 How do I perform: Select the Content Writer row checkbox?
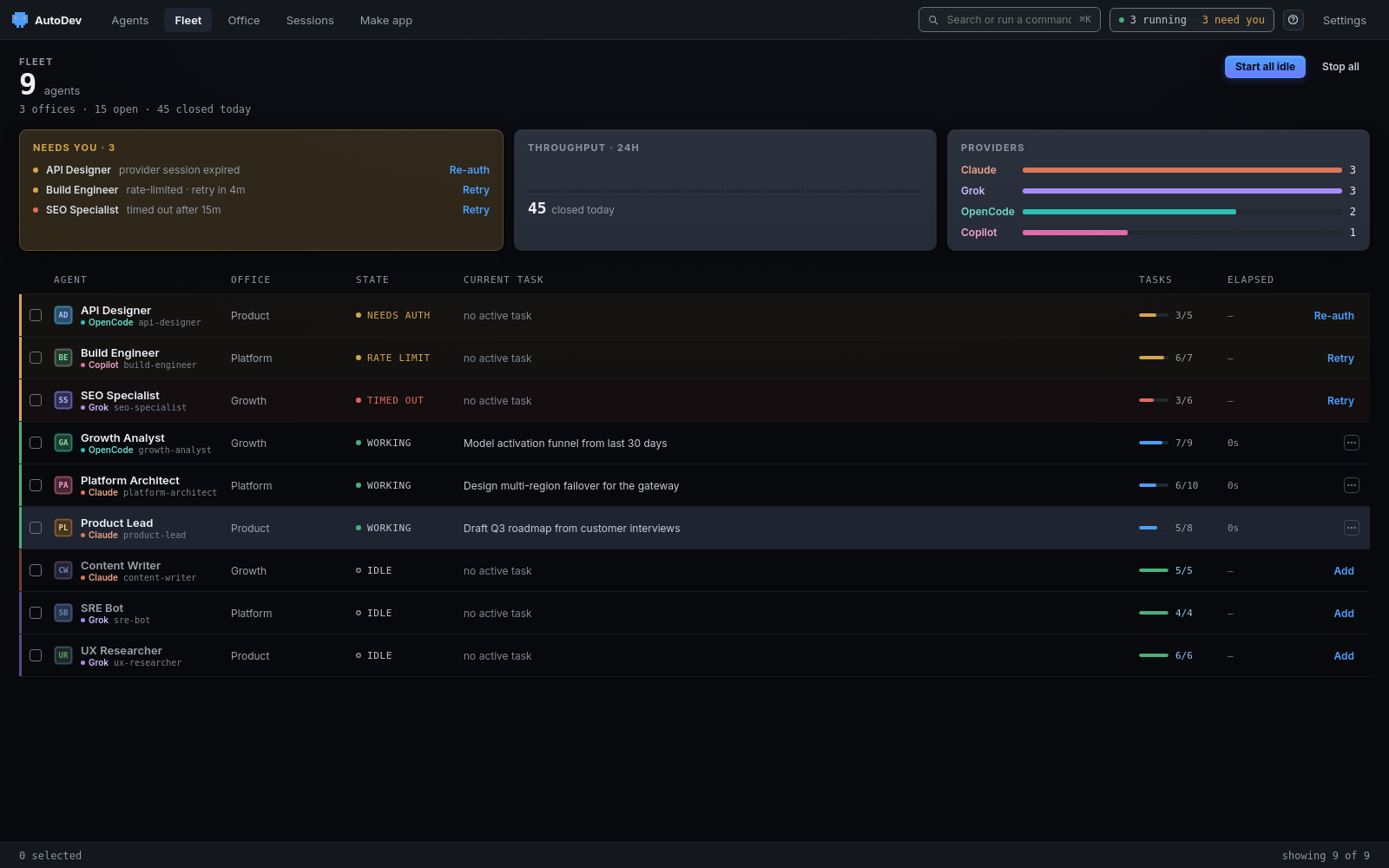tap(36, 570)
